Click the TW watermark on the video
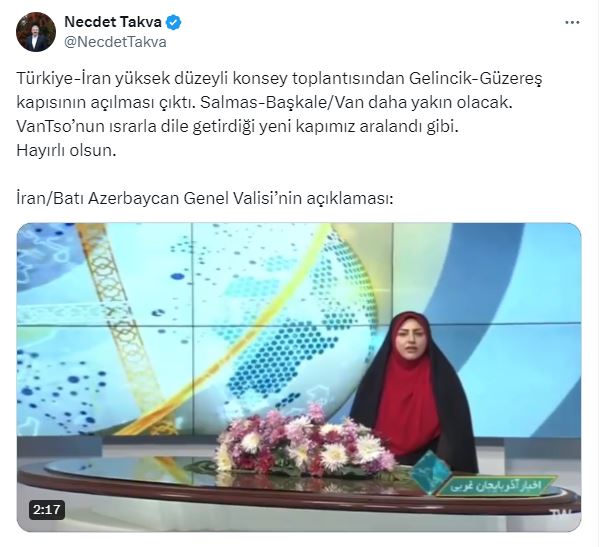This screenshot has height=547, width=601. 560,513
